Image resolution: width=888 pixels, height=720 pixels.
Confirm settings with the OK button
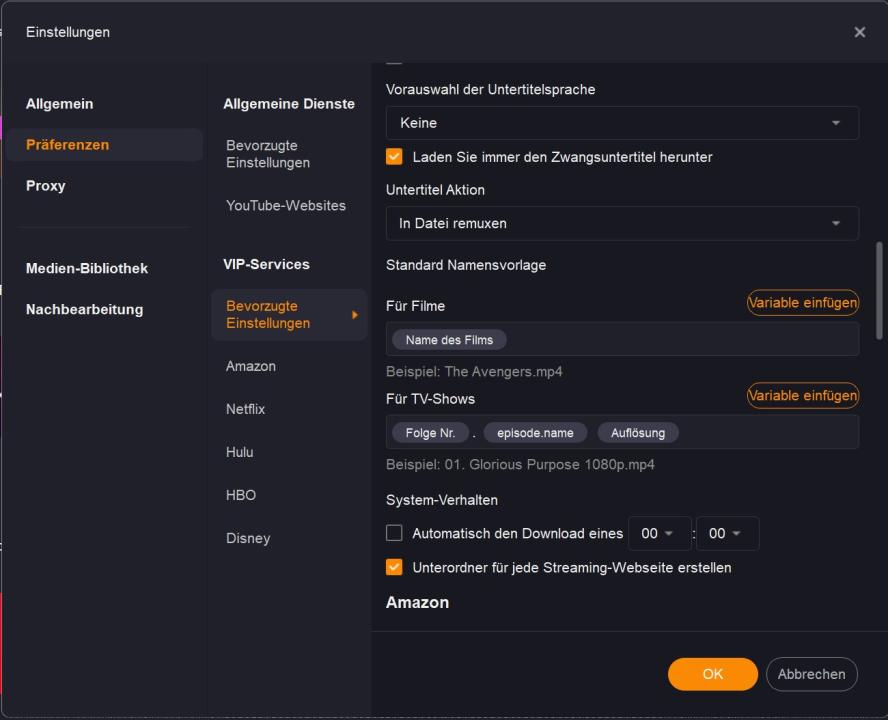coord(712,674)
